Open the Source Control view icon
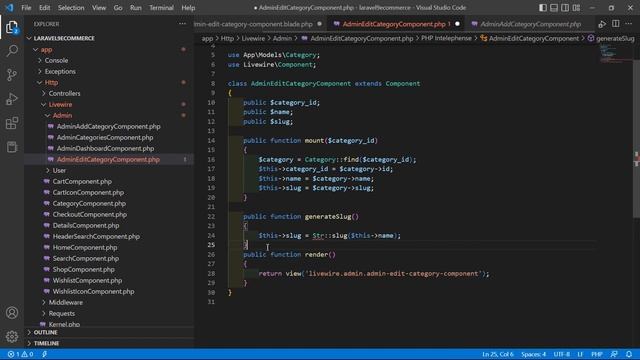The height and width of the screenshot is (360, 640). (12, 75)
